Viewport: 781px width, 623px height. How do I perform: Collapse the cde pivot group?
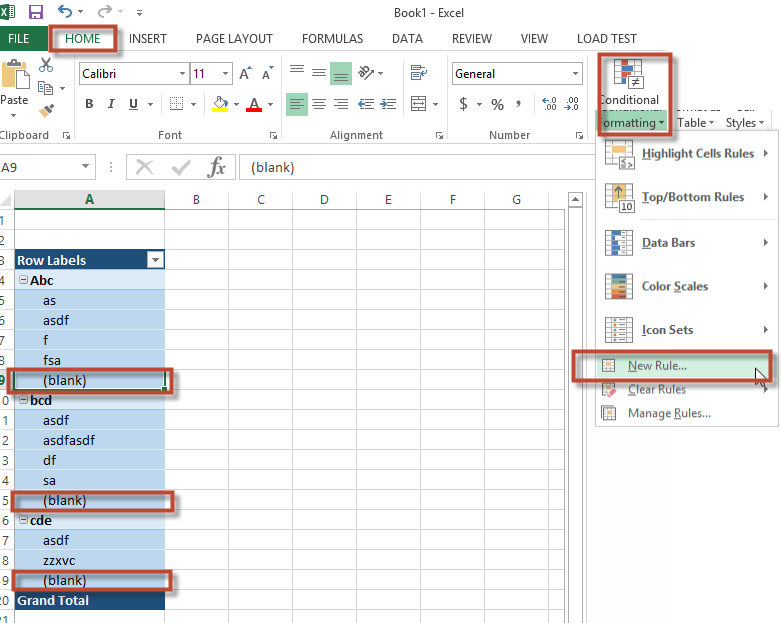(23, 519)
